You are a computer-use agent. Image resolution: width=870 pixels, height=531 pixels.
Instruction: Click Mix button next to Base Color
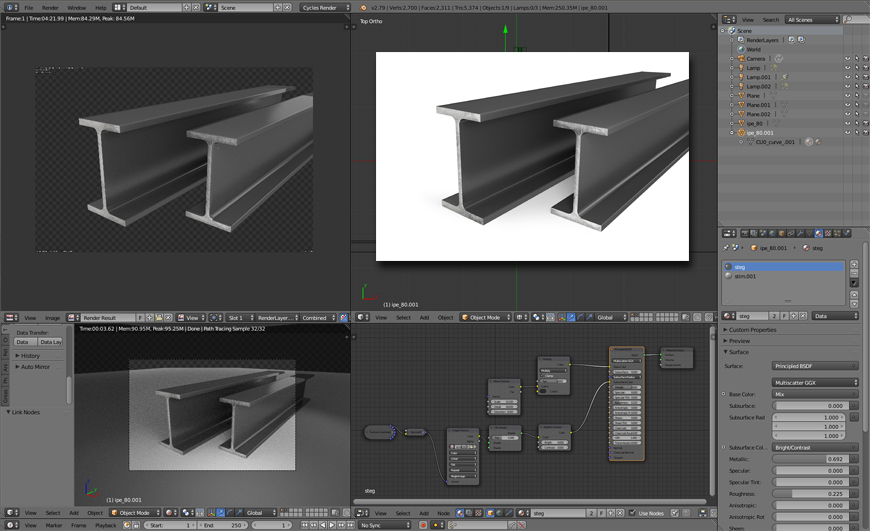pyautogui.click(x=815, y=394)
